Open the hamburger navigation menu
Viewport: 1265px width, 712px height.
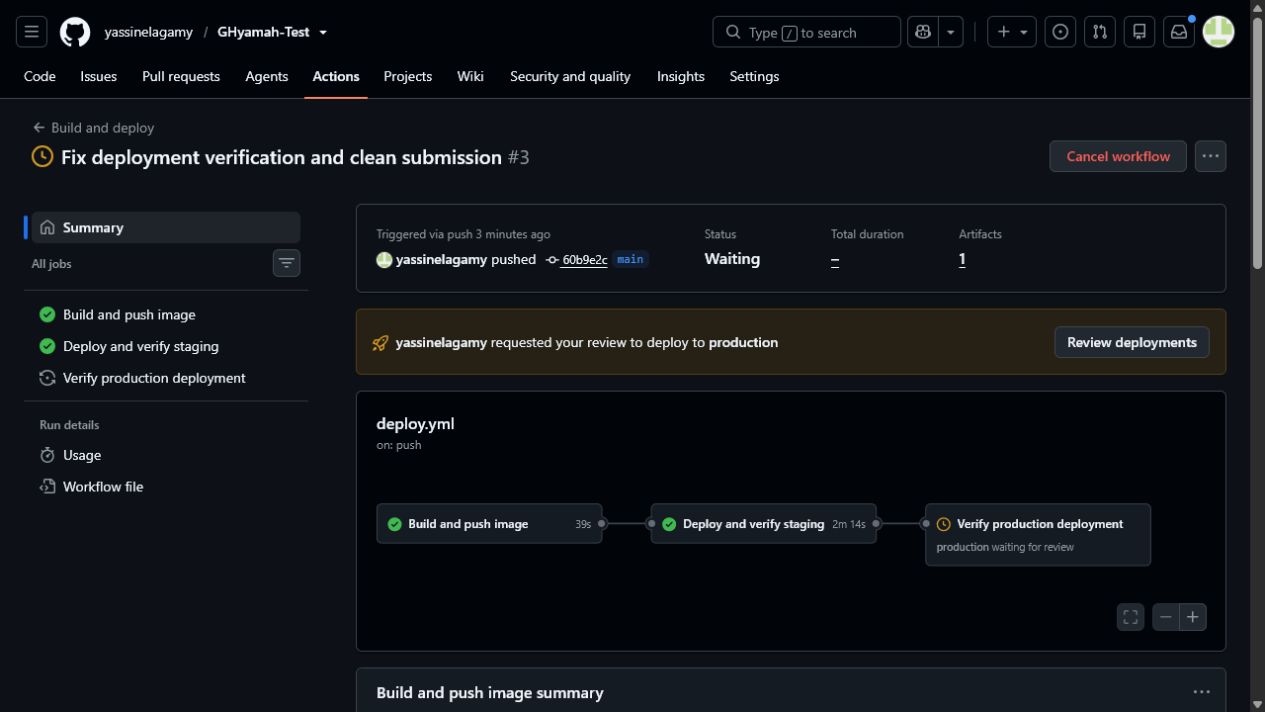click(31, 32)
